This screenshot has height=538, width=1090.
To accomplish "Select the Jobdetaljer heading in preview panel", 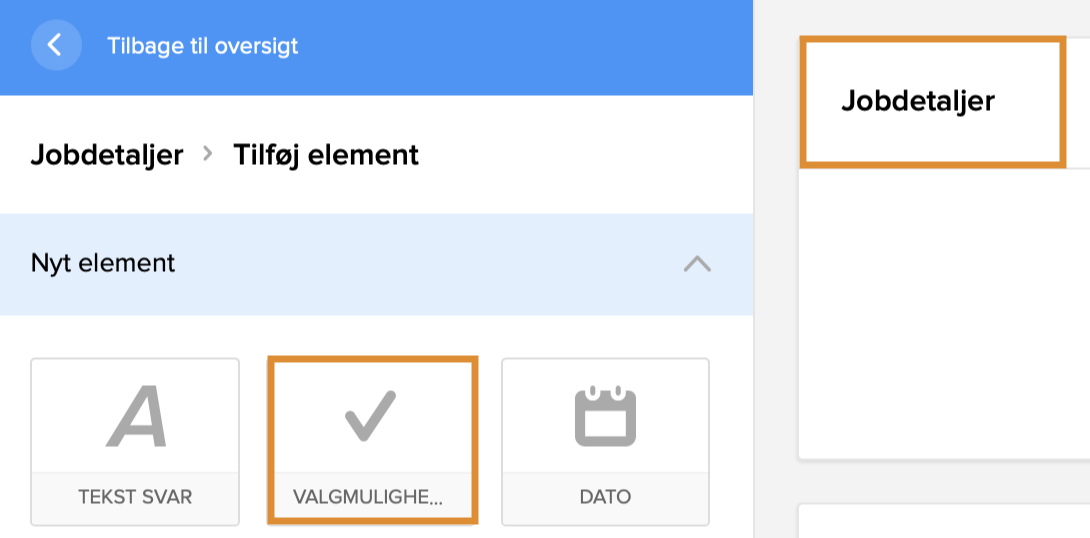I will (918, 101).
